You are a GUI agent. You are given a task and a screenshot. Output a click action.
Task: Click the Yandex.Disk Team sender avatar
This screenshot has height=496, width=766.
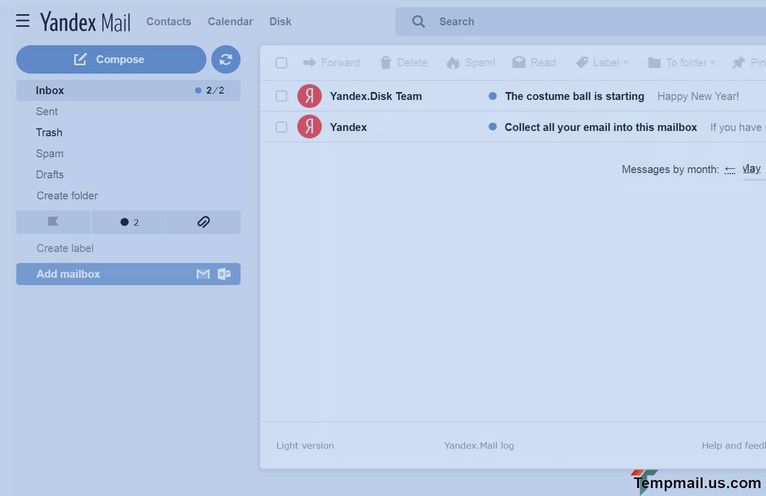pos(309,97)
